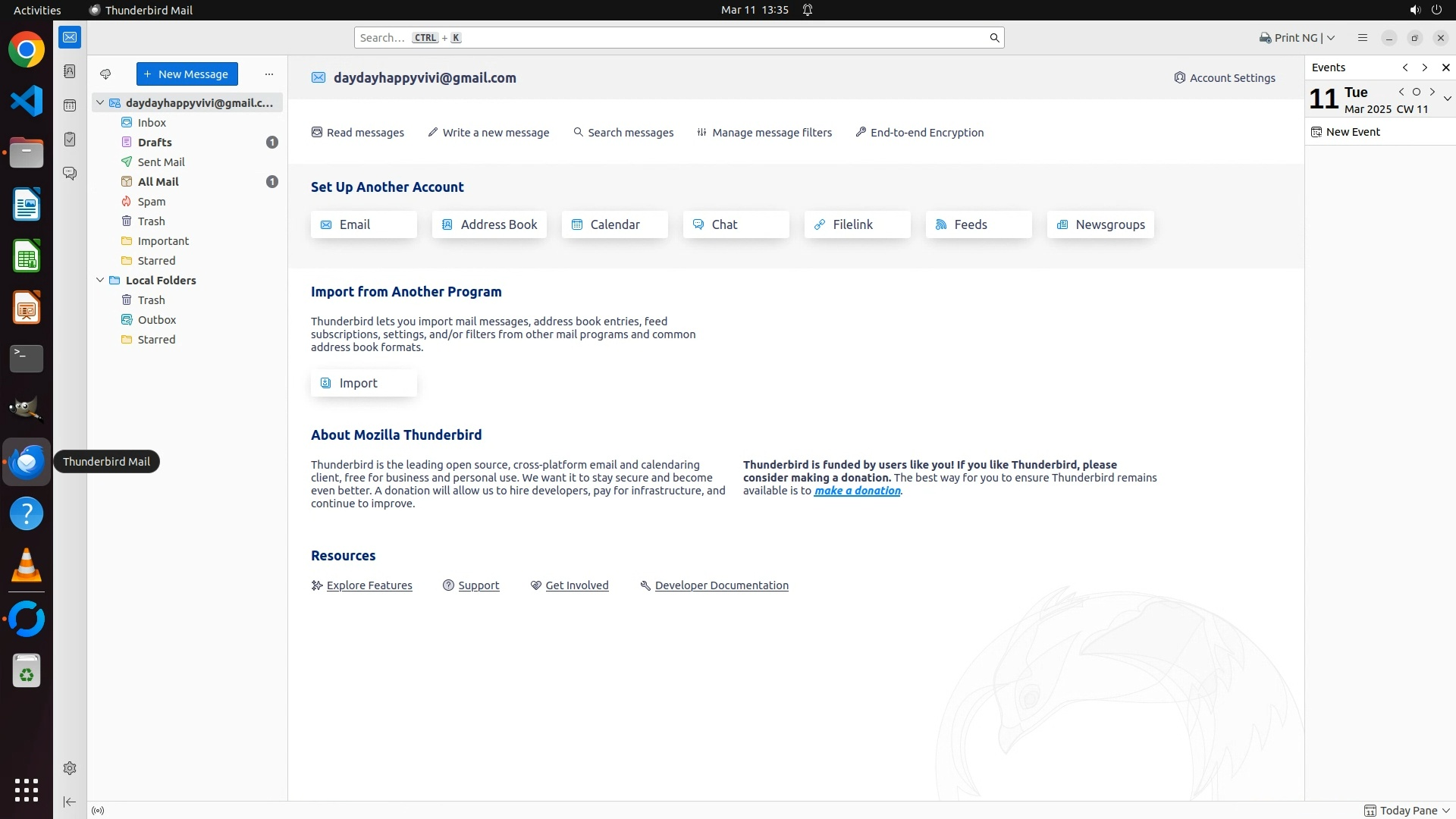Open the Activities menu
This screenshot has width=1456, height=819.
[37, 10]
